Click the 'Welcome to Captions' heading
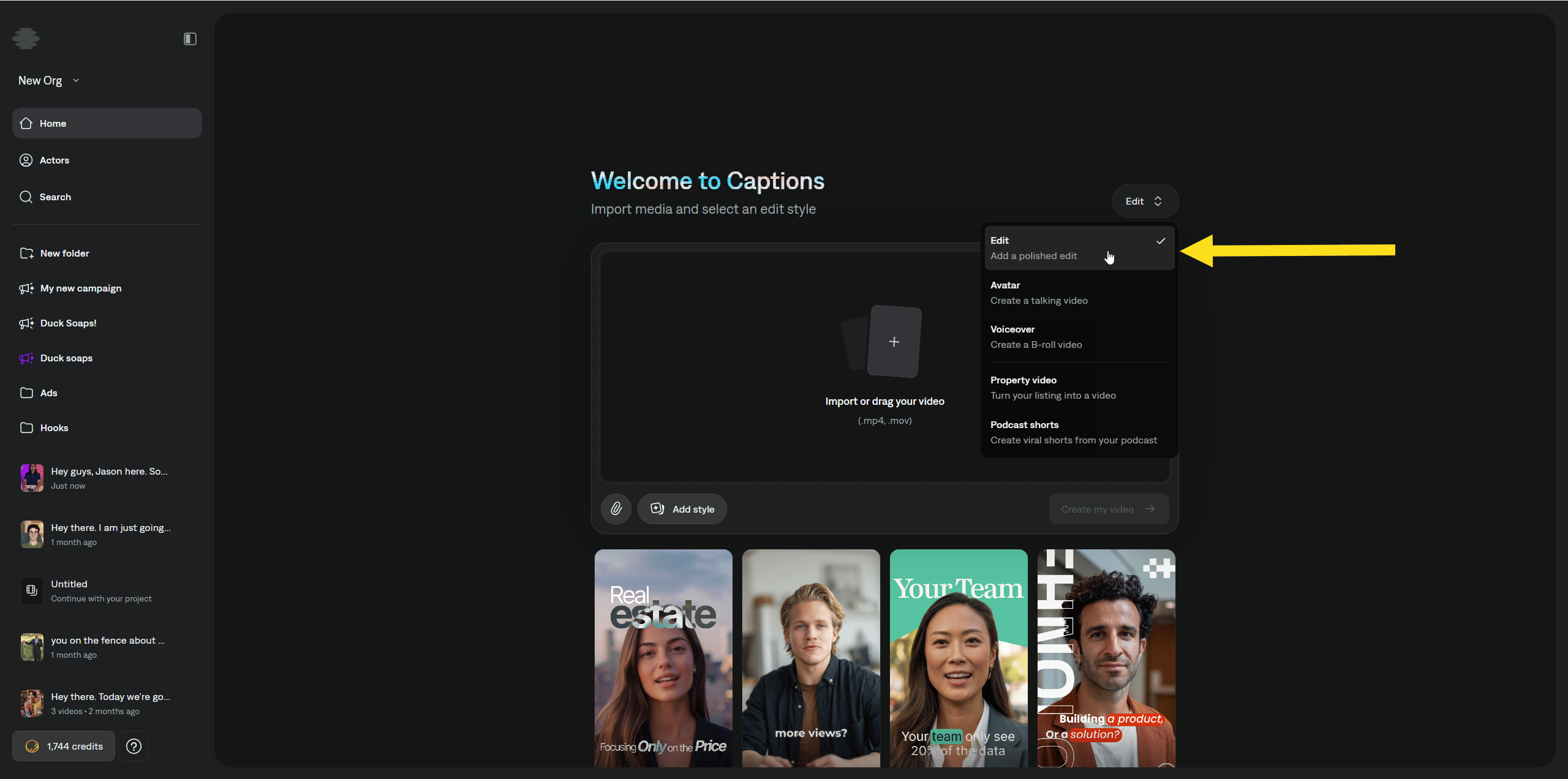Viewport: 1568px width, 779px height. click(x=707, y=181)
